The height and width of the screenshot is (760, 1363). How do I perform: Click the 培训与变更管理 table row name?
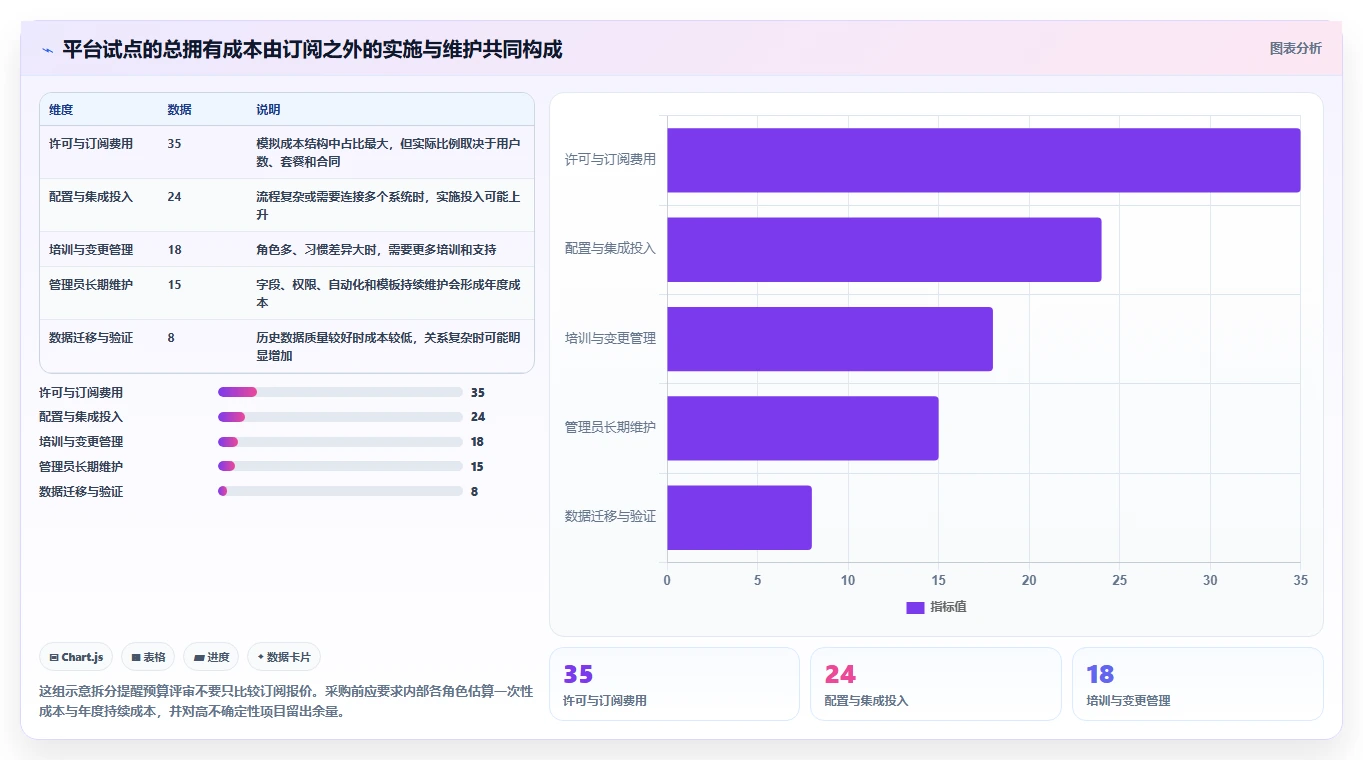[91, 250]
